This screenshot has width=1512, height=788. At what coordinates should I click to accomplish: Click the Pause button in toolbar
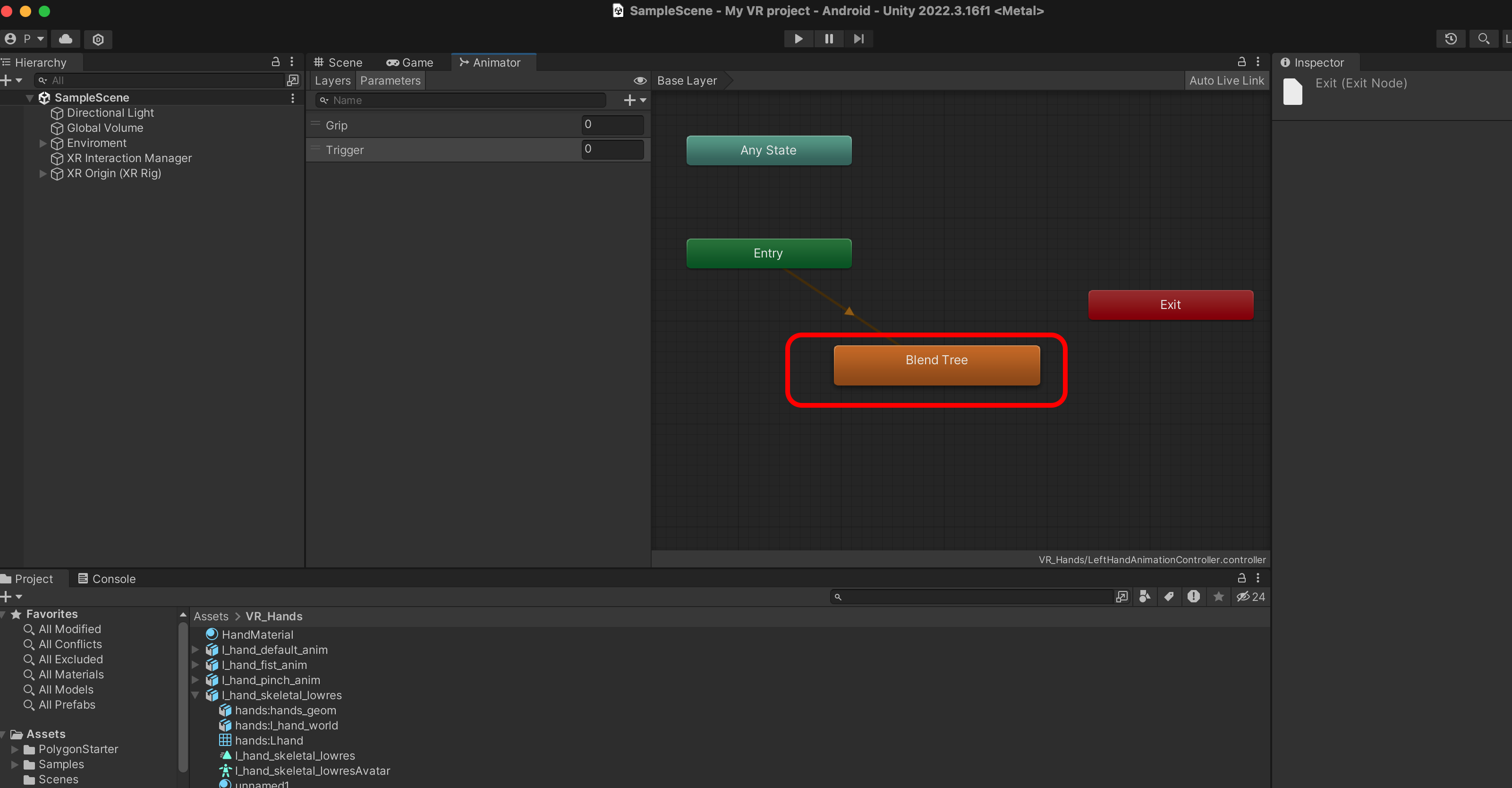point(829,39)
